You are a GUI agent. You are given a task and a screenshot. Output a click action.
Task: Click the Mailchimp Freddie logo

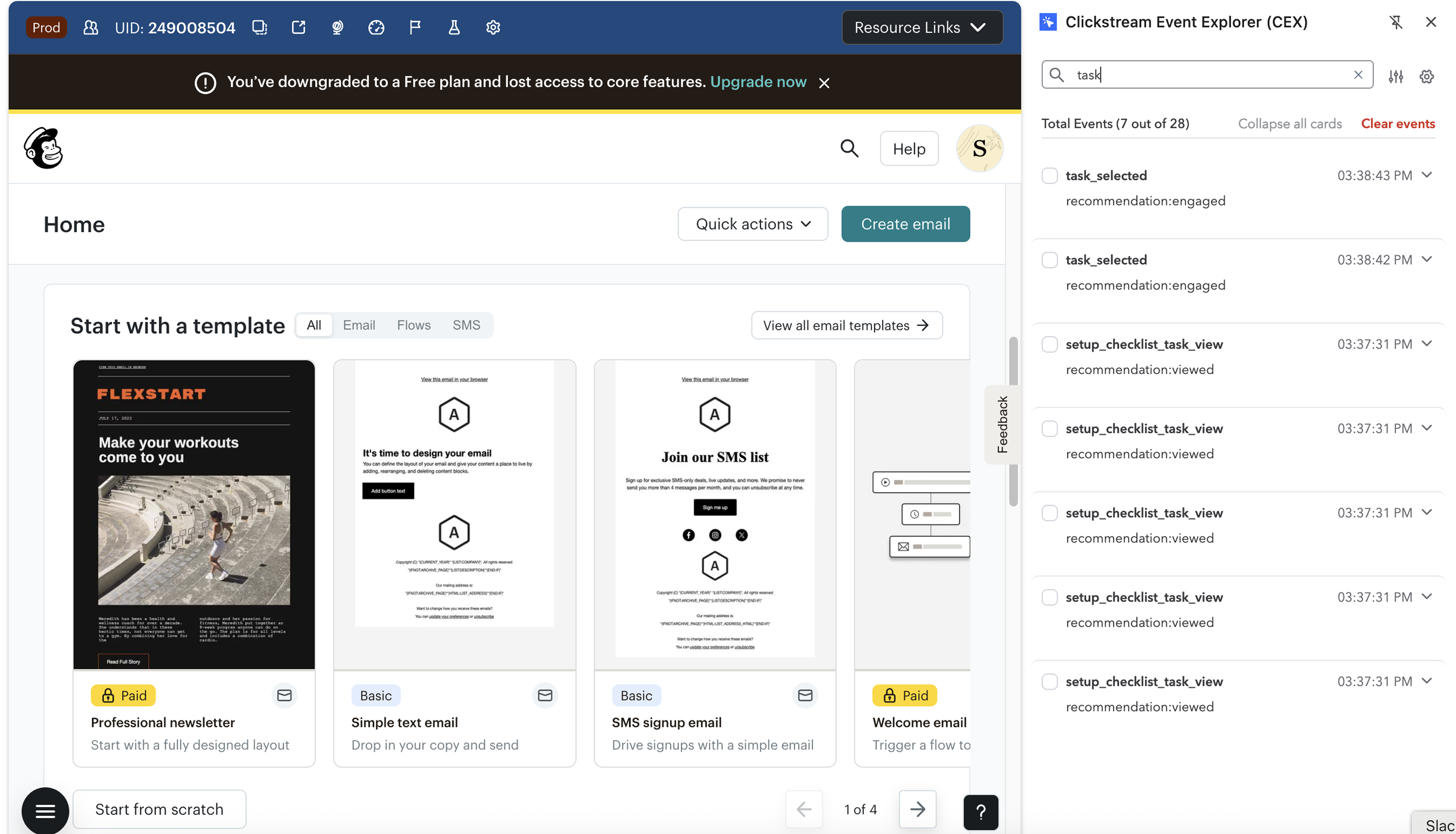click(44, 148)
